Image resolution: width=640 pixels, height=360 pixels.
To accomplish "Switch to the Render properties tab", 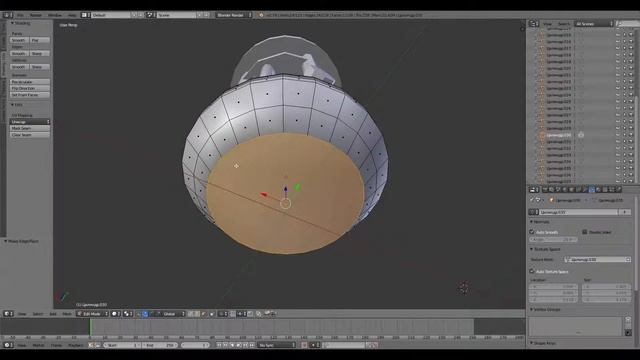I will click(545, 189).
